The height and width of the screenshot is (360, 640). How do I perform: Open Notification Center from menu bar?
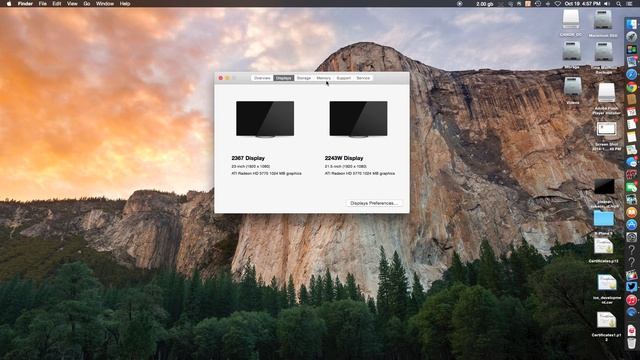(x=630, y=4)
